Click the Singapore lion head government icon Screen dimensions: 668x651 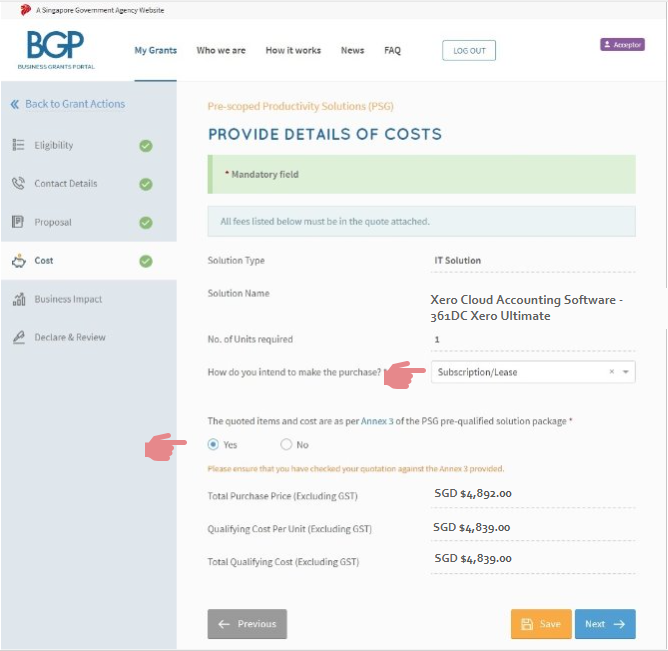[26, 10]
